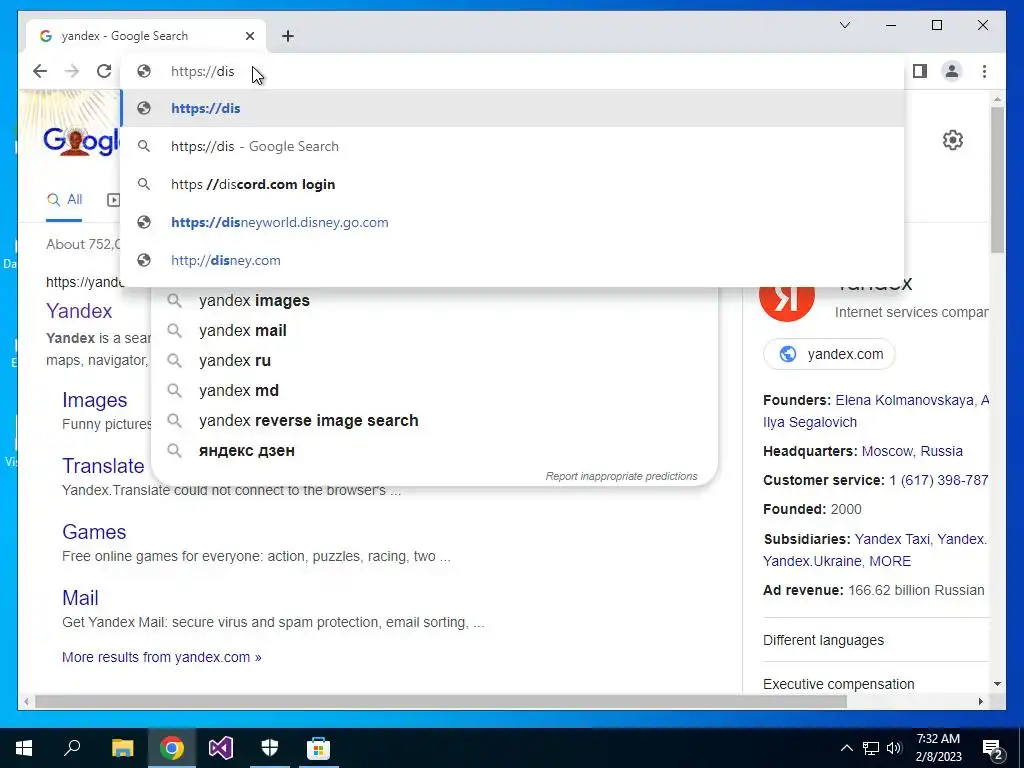
Task: Open the Translate sitelink
Action: click(x=103, y=466)
